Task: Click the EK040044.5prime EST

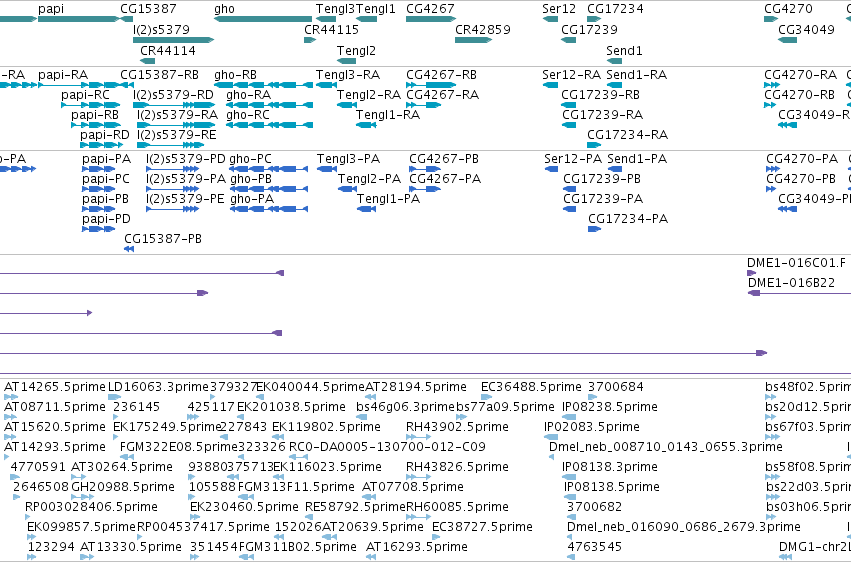Action: click(260, 397)
